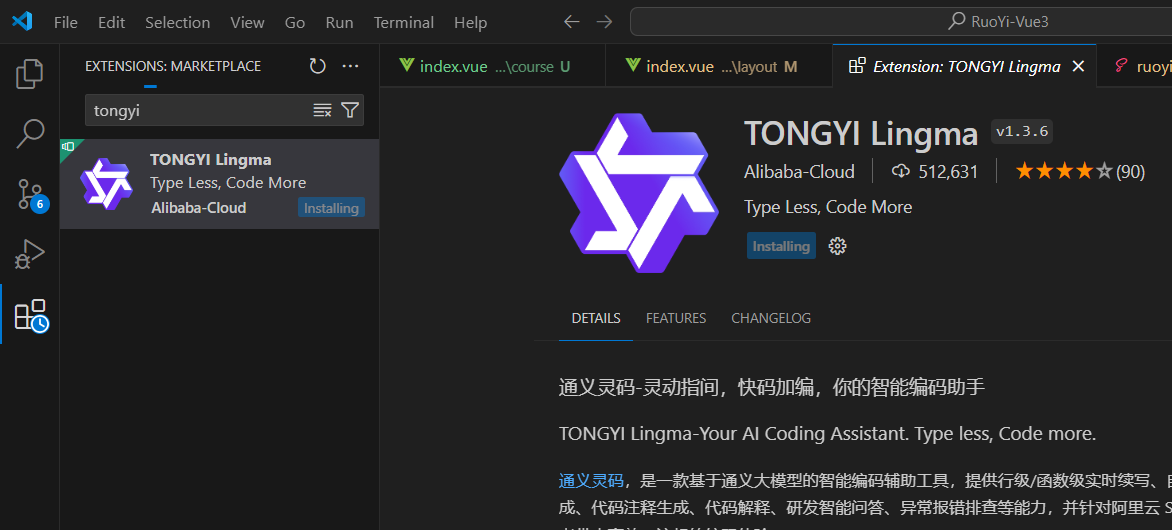Image resolution: width=1172 pixels, height=530 pixels.
Task: Open Extensions panel more actions menu
Action: (x=351, y=66)
